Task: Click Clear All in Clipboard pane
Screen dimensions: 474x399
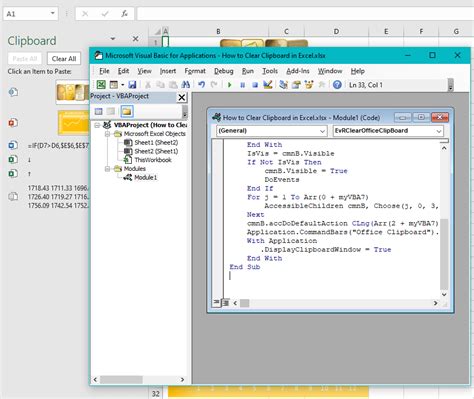Action: (x=64, y=59)
